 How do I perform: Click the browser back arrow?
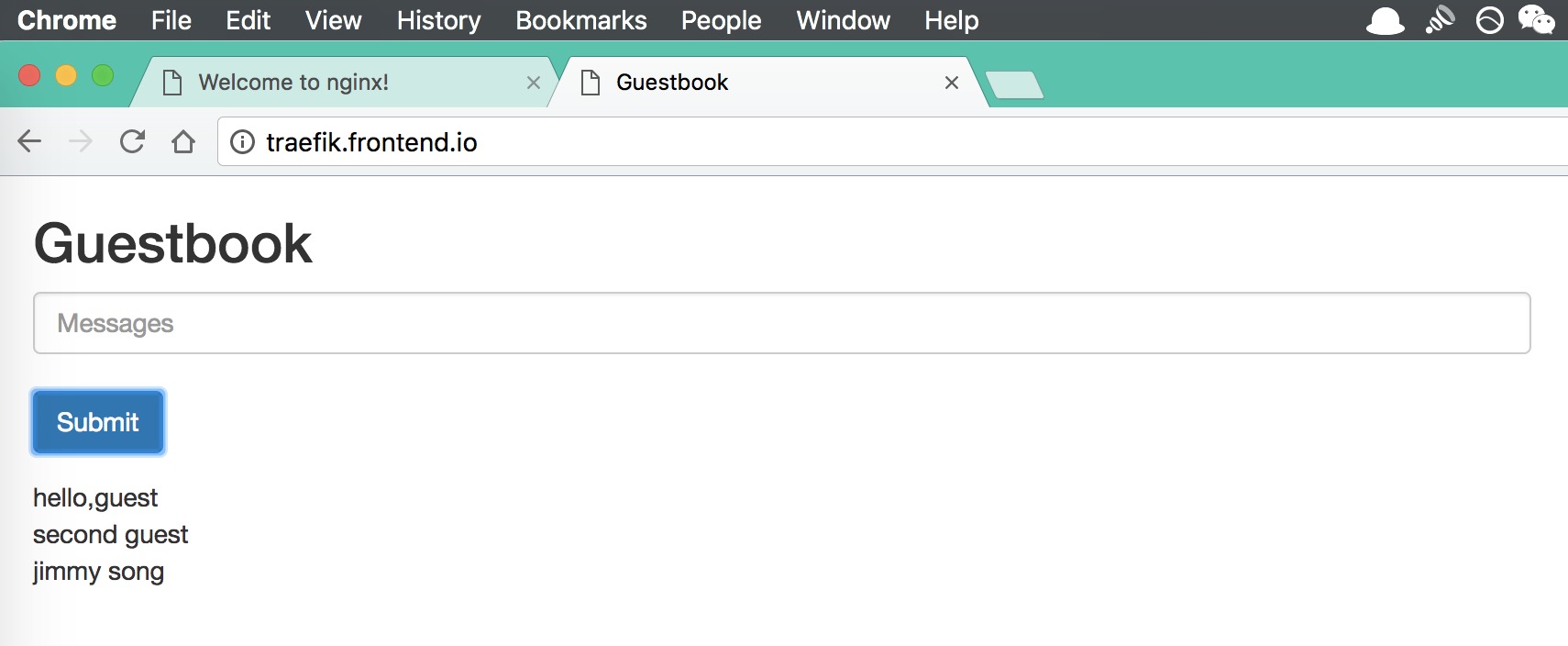(29, 141)
